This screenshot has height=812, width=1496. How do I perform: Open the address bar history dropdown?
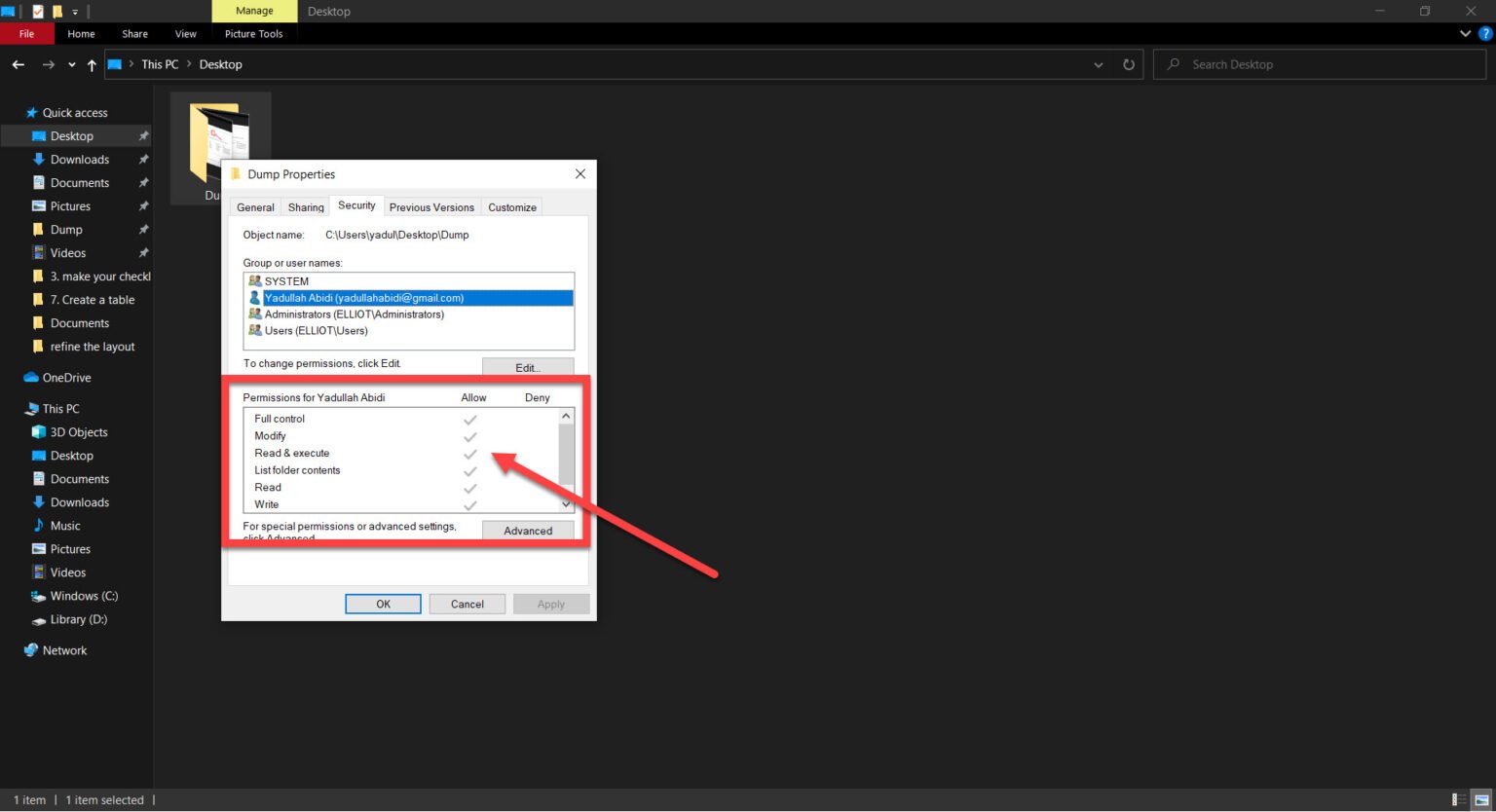(1098, 64)
